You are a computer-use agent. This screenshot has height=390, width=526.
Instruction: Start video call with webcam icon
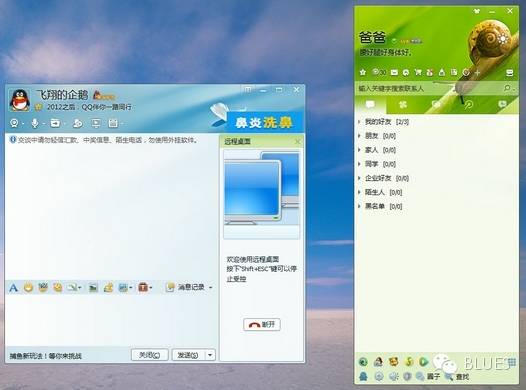tap(14, 123)
